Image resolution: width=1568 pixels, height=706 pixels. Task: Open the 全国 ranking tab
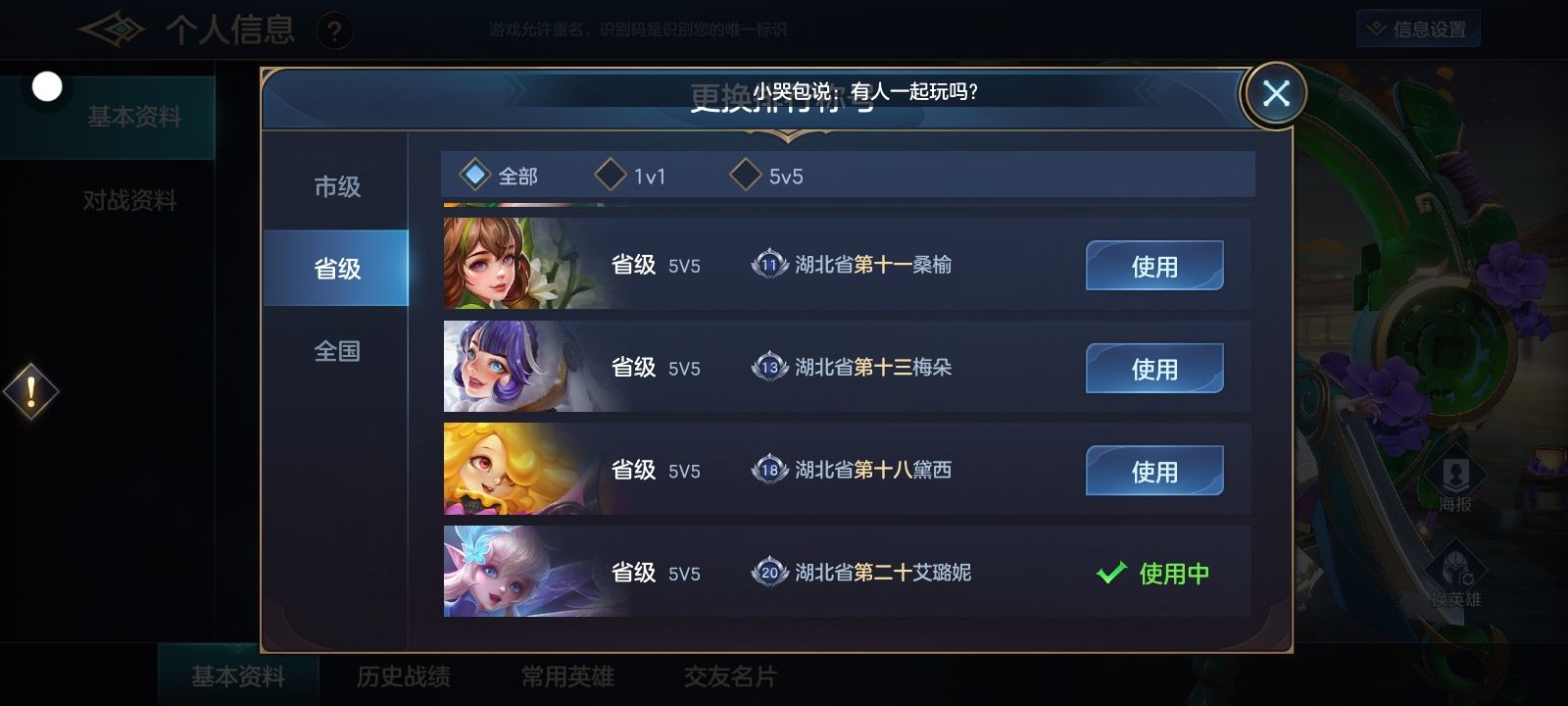(336, 350)
